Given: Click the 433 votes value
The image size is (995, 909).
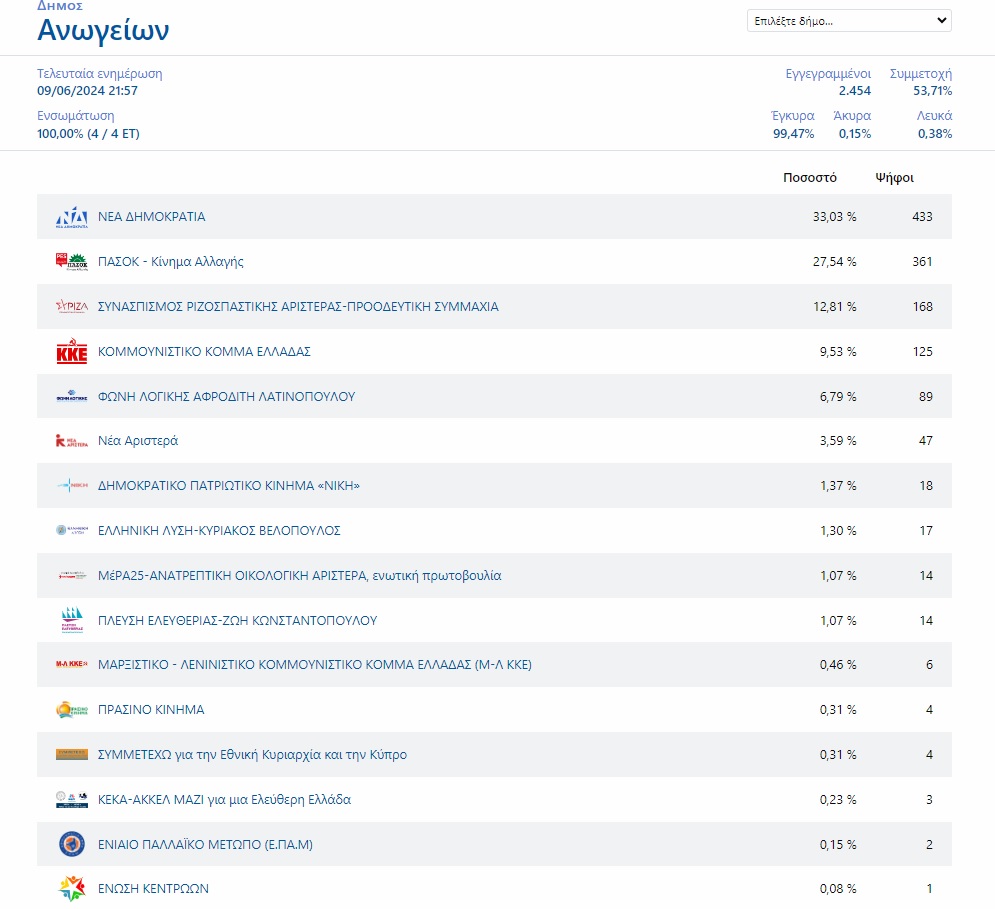Looking at the screenshot, I should click(x=922, y=217).
